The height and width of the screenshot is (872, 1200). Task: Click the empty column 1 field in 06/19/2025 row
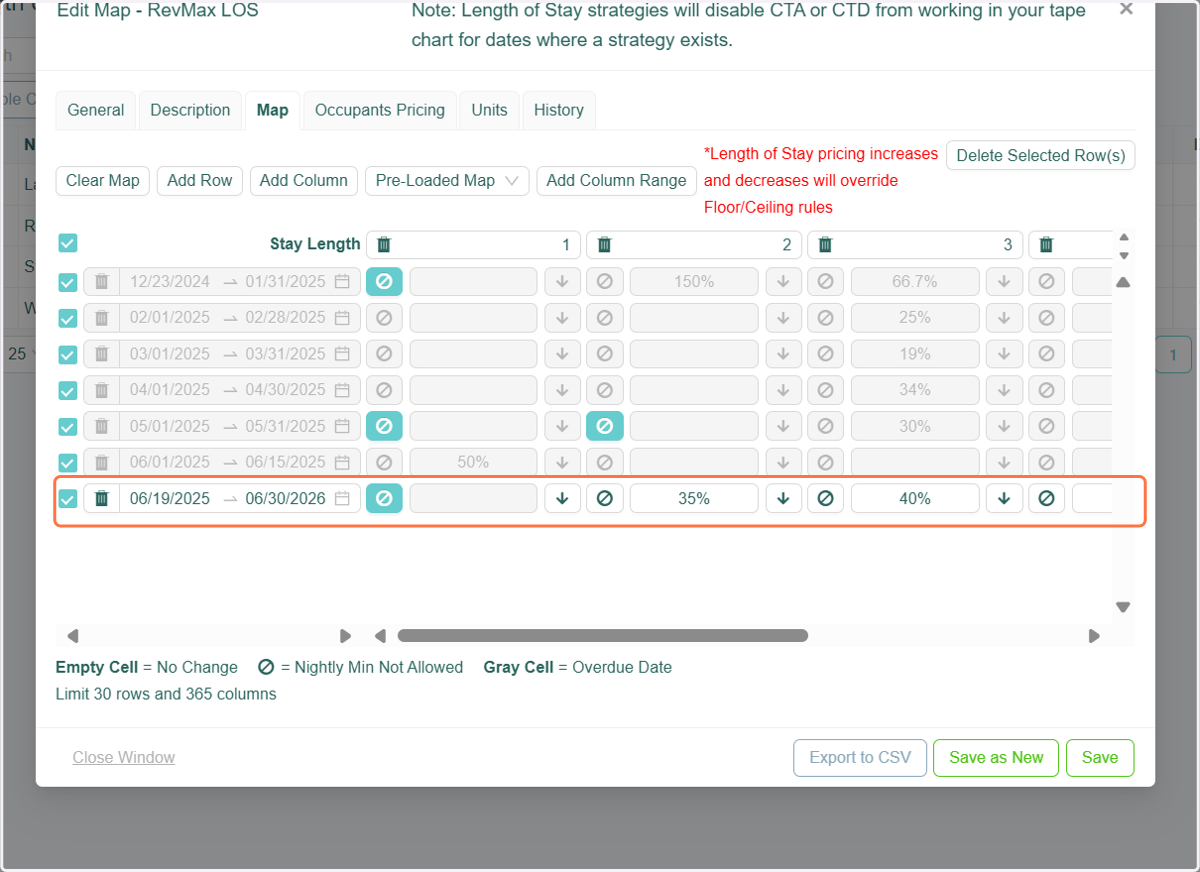(x=473, y=498)
